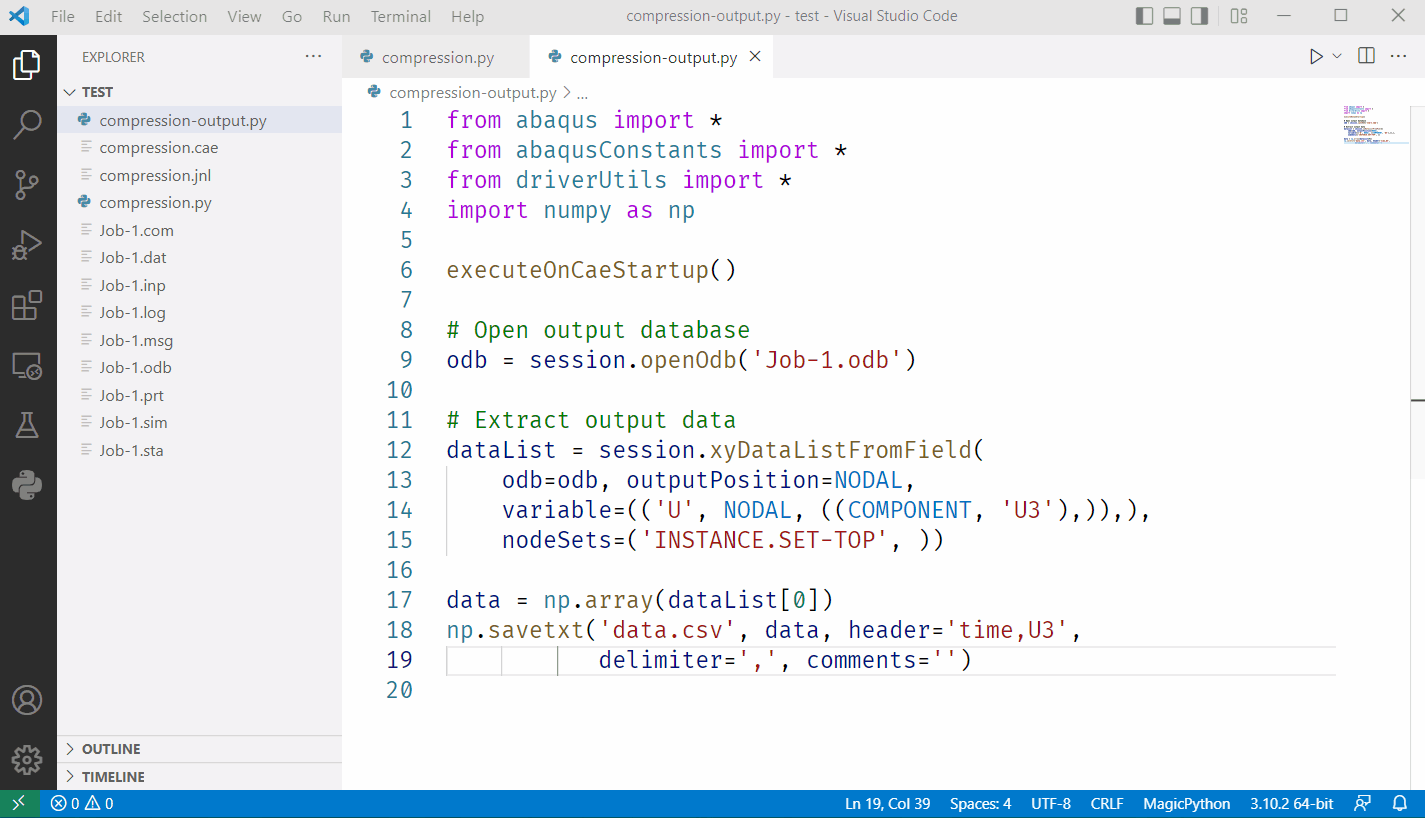Open Explorer Views and More Actions
Viewport: 1425px width, 818px height.
pos(314,57)
